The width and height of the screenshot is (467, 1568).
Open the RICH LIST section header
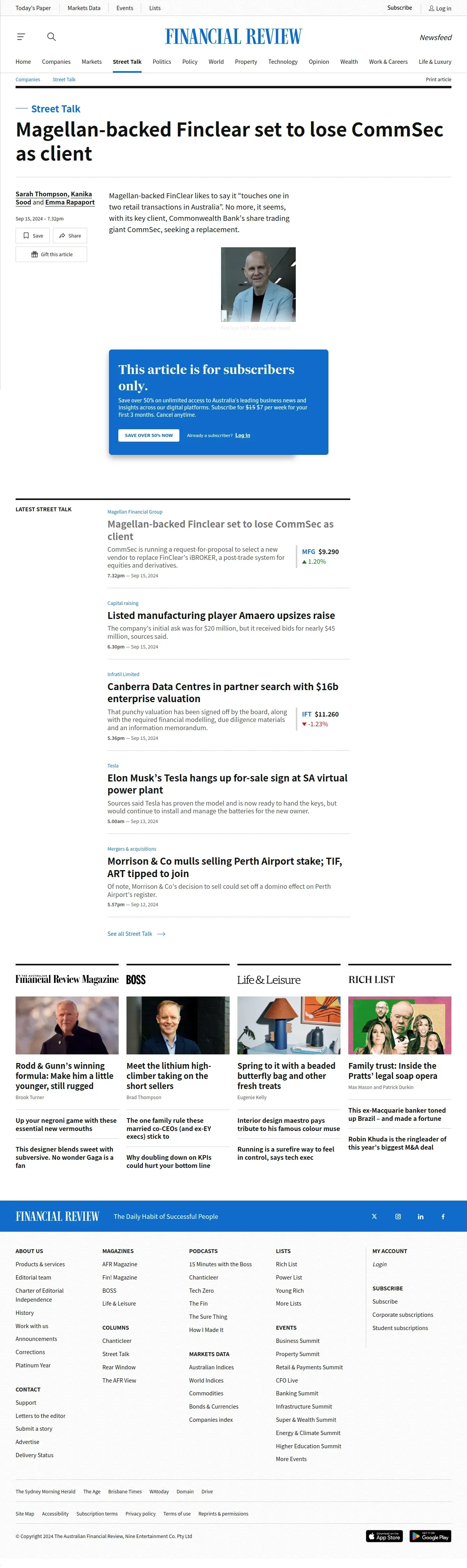pos(371,979)
